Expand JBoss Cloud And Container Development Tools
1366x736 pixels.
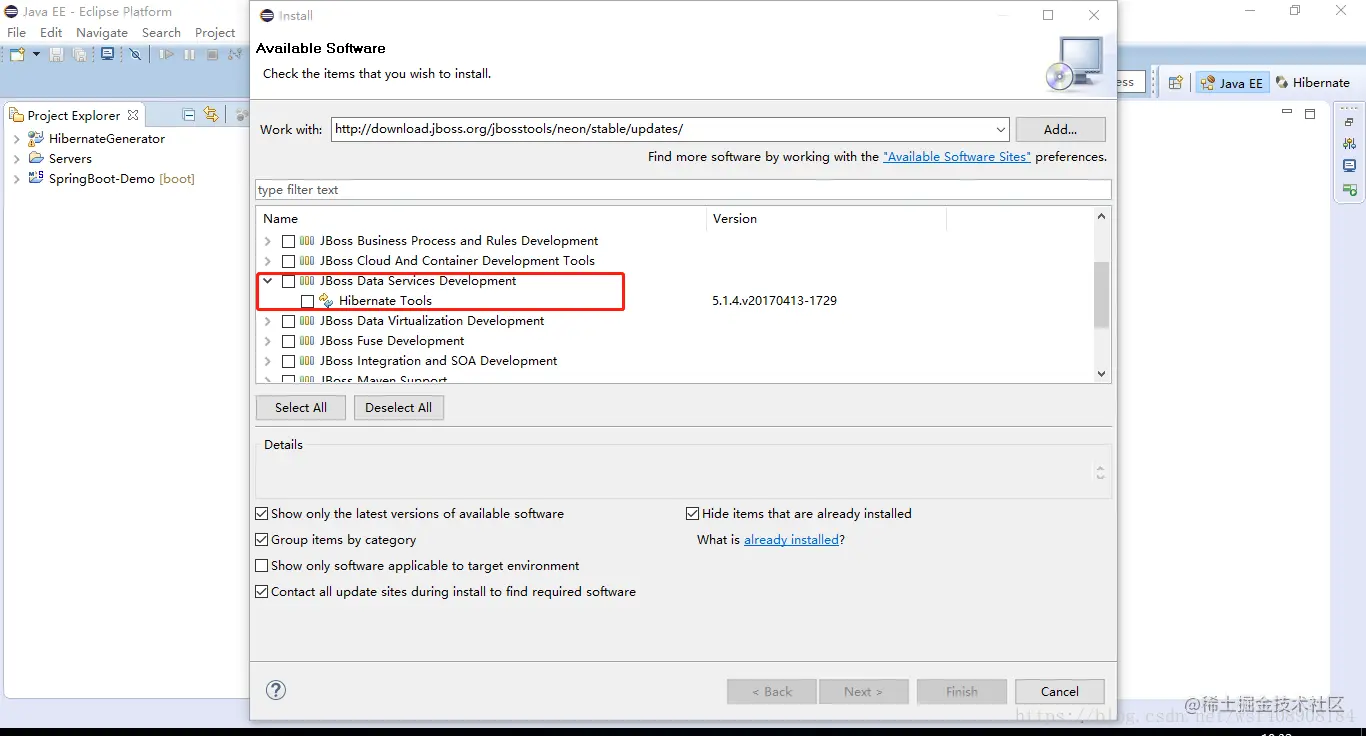267,261
